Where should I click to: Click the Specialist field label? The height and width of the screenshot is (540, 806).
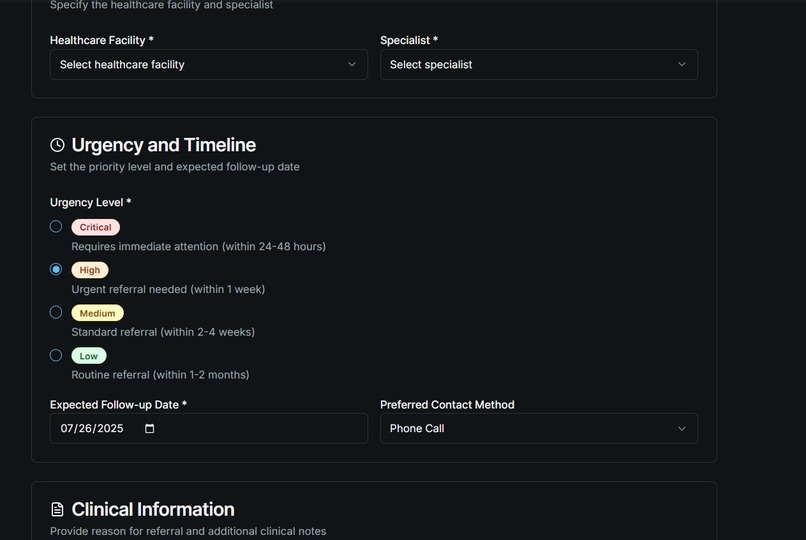pos(409,40)
